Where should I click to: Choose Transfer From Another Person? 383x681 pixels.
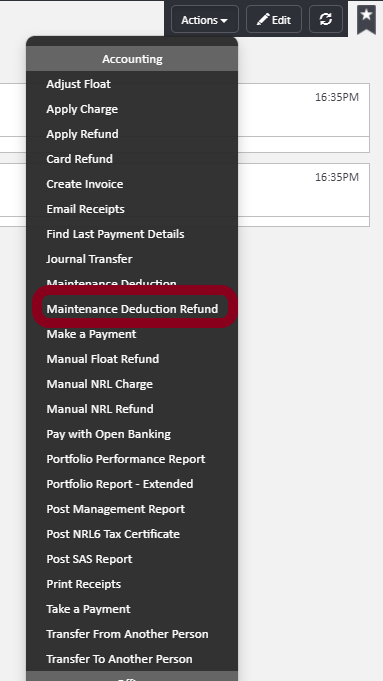click(x=127, y=634)
